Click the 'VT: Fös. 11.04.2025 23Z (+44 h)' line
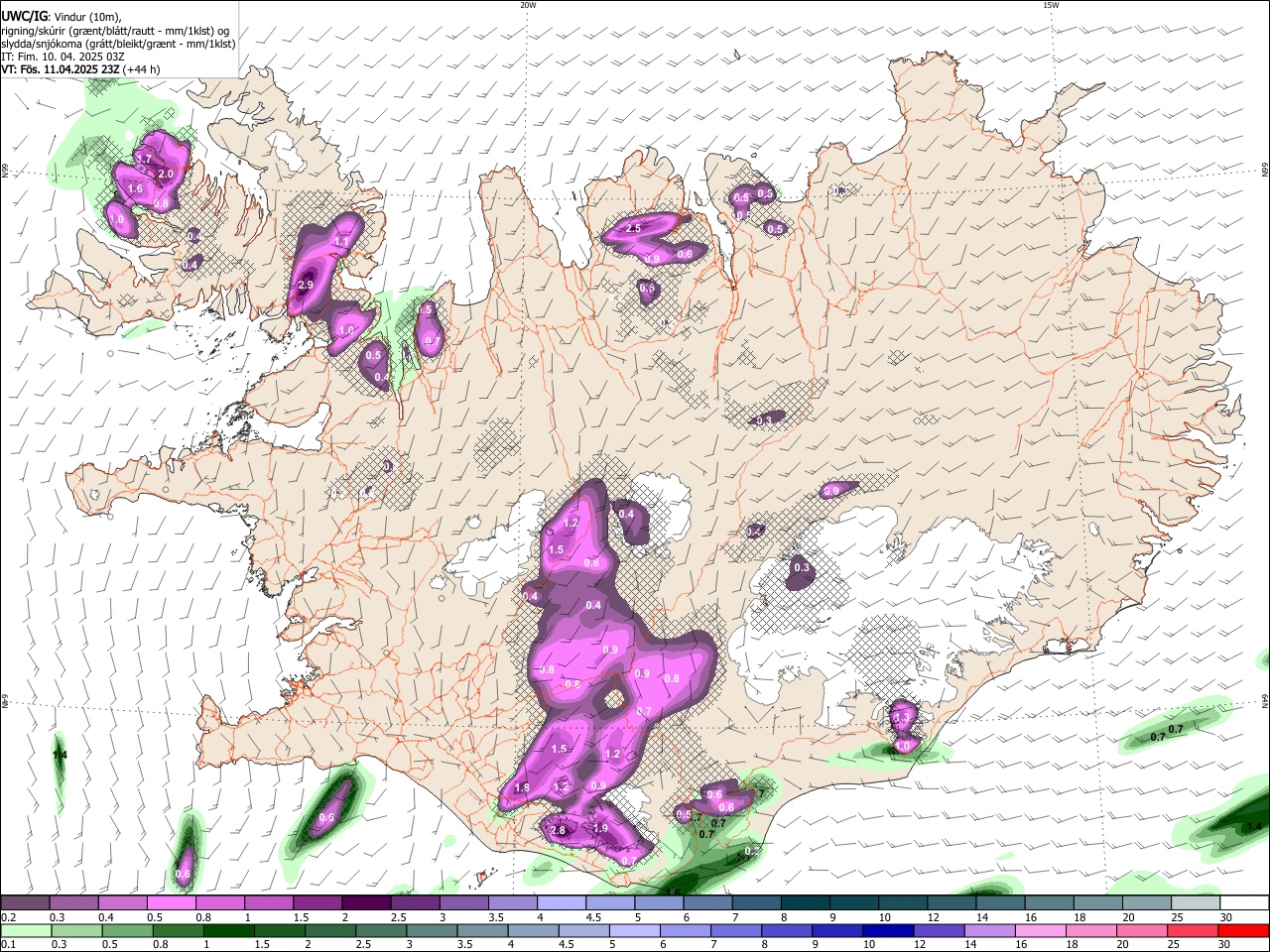 click(80, 69)
